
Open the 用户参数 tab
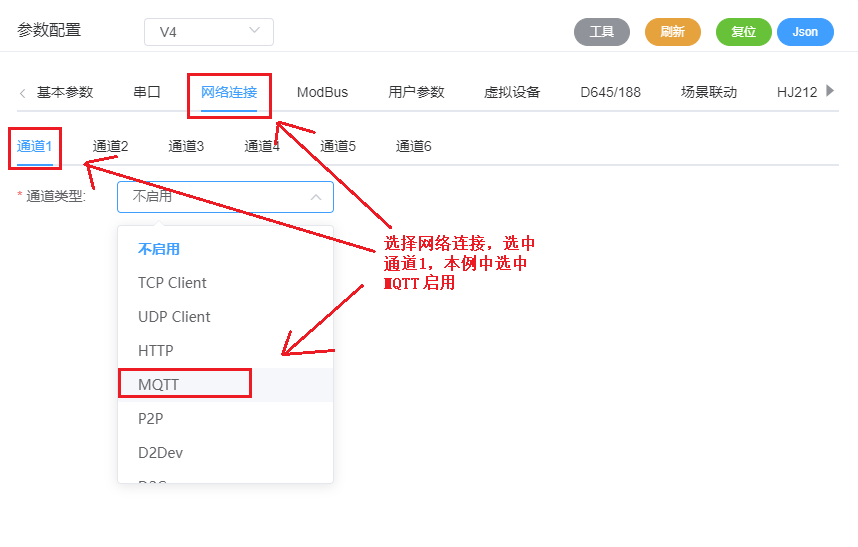[x=416, y=92]
